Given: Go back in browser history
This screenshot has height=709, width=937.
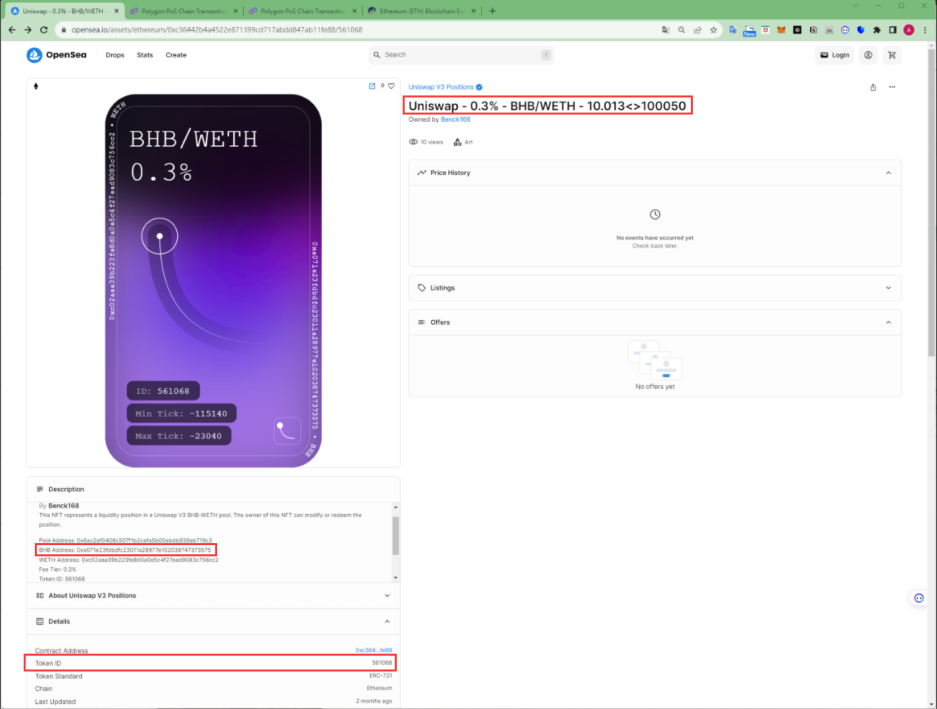Looking at the screenshot, I should click(x=12, y=30).
